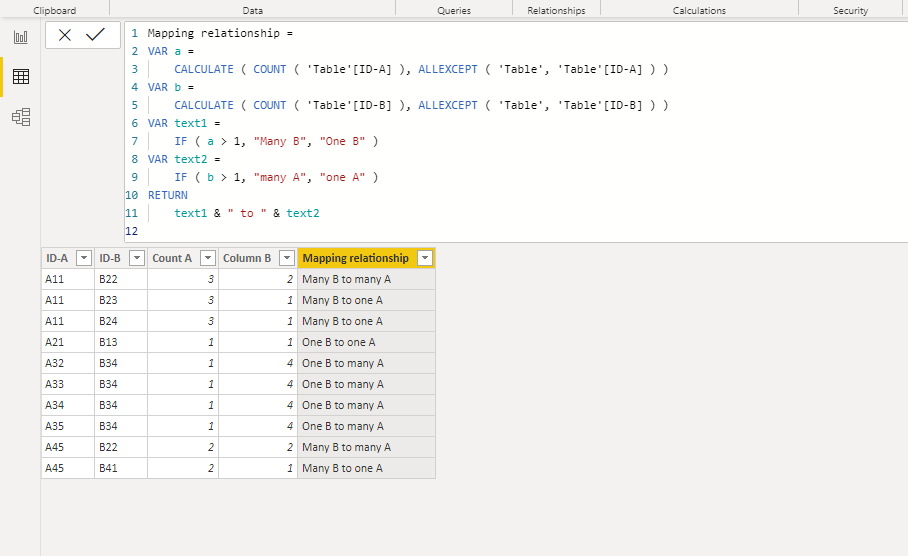Image resolution: width=908 pixels, height=556 pixels.
Task: Select cell 'Many B to many A' in B22 A11 row
Action: (x=367, y=279)
